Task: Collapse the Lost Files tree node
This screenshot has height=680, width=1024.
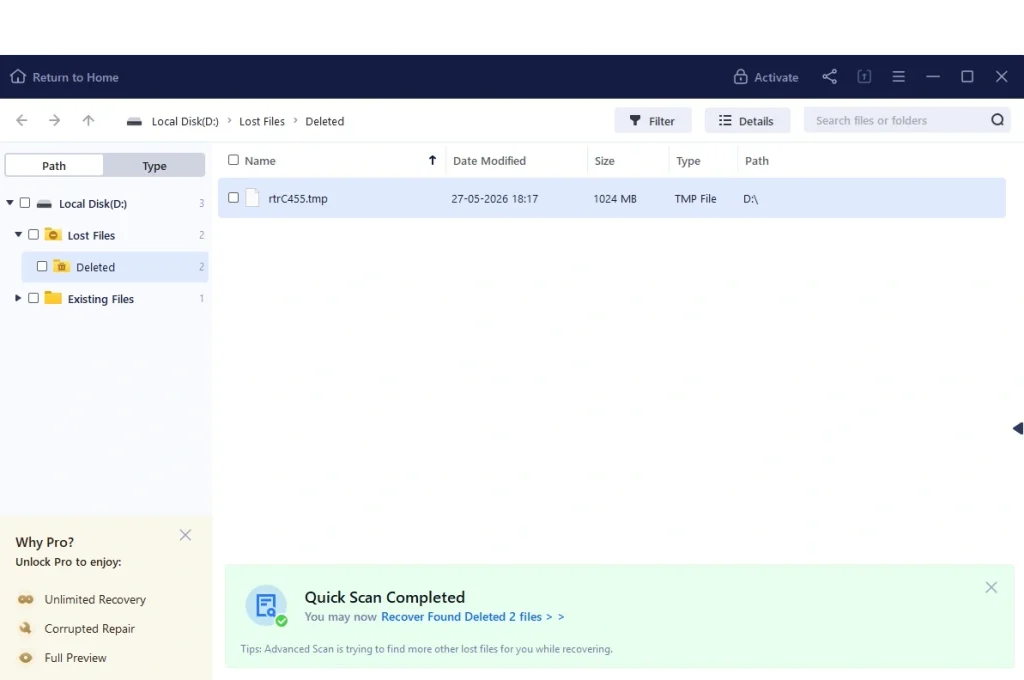Action: [18, 235]
